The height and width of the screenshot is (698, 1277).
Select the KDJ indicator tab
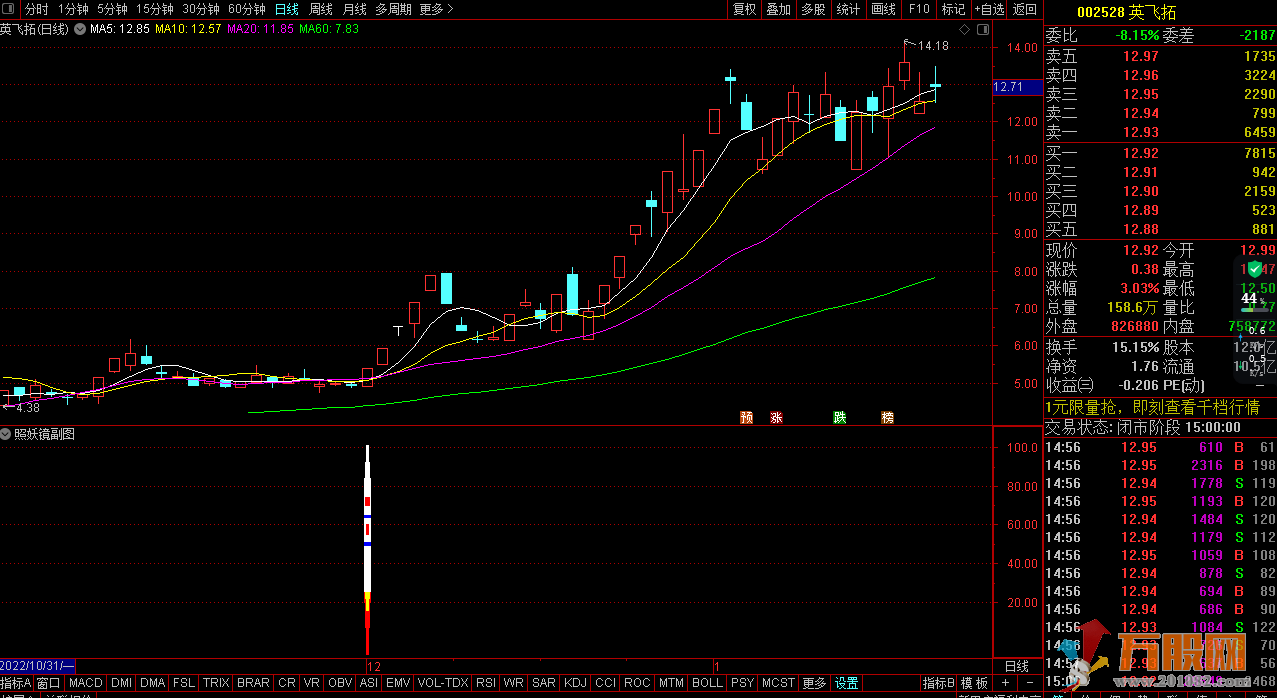576,683
